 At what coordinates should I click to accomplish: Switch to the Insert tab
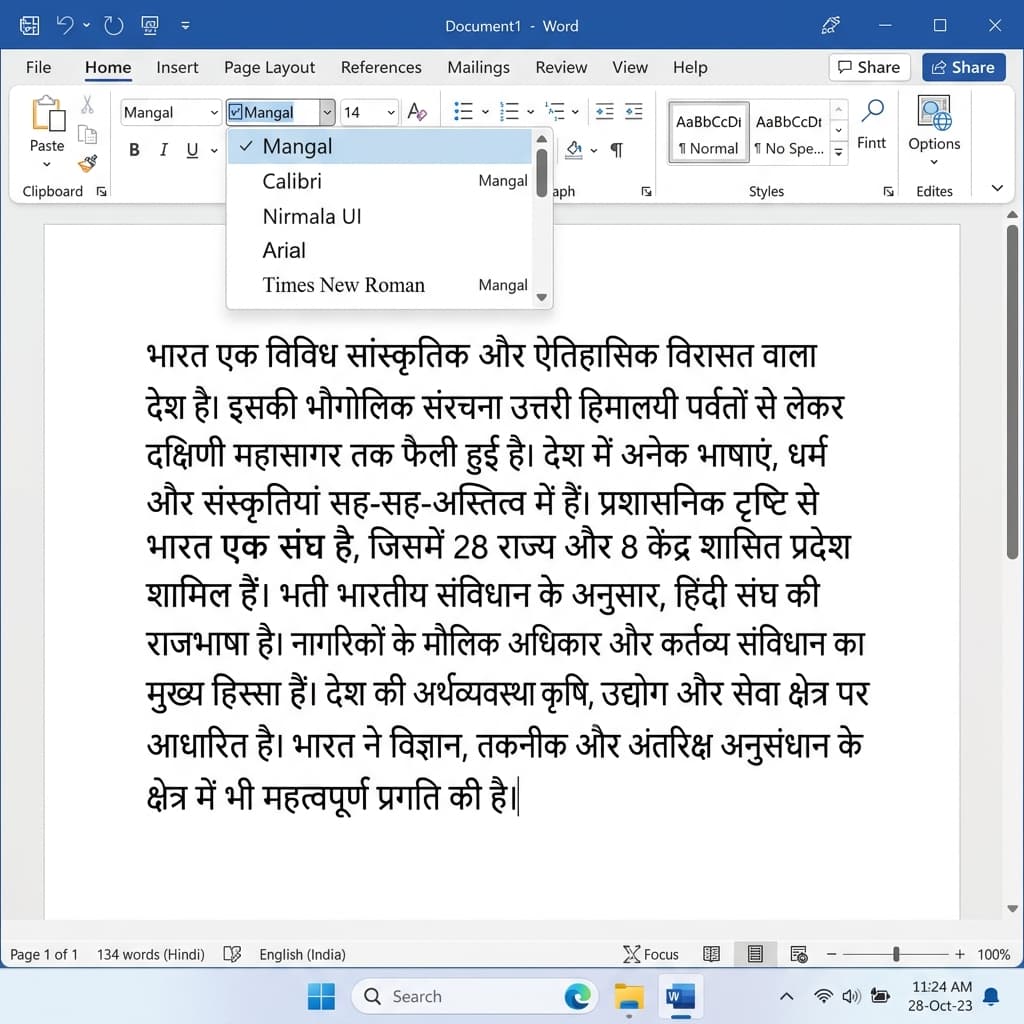coord(177,67)
